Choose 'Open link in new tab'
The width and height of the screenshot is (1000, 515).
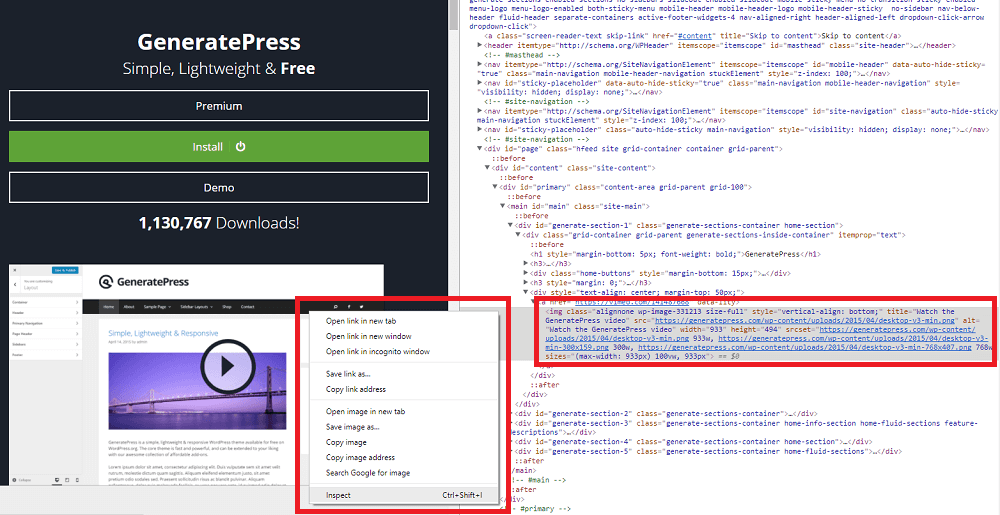click(361, 321)
